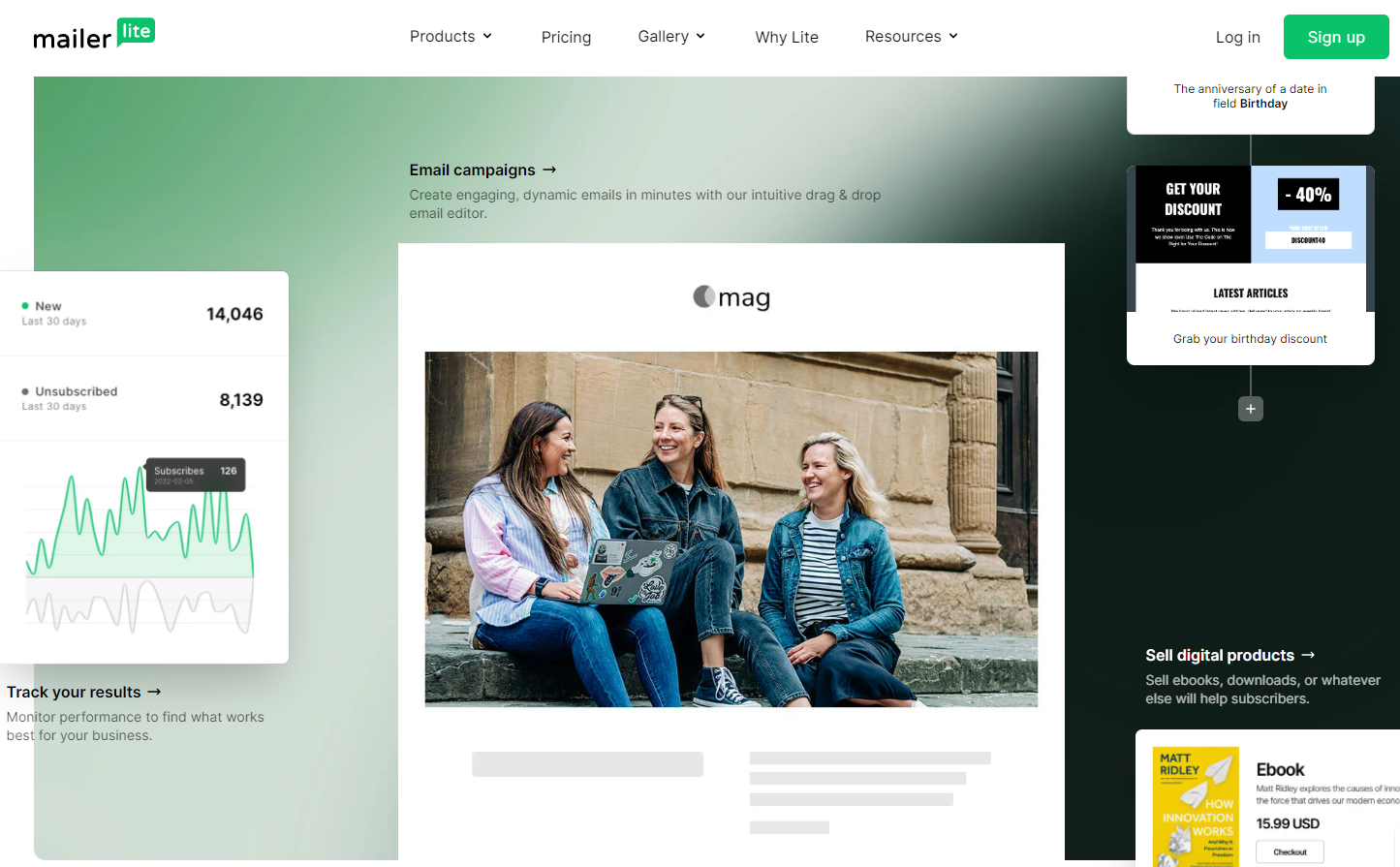Viewport: 1400px width, 867px height.
Task: Click the Checkout button on Ebook card
Action: click(x=1290, y=852)
